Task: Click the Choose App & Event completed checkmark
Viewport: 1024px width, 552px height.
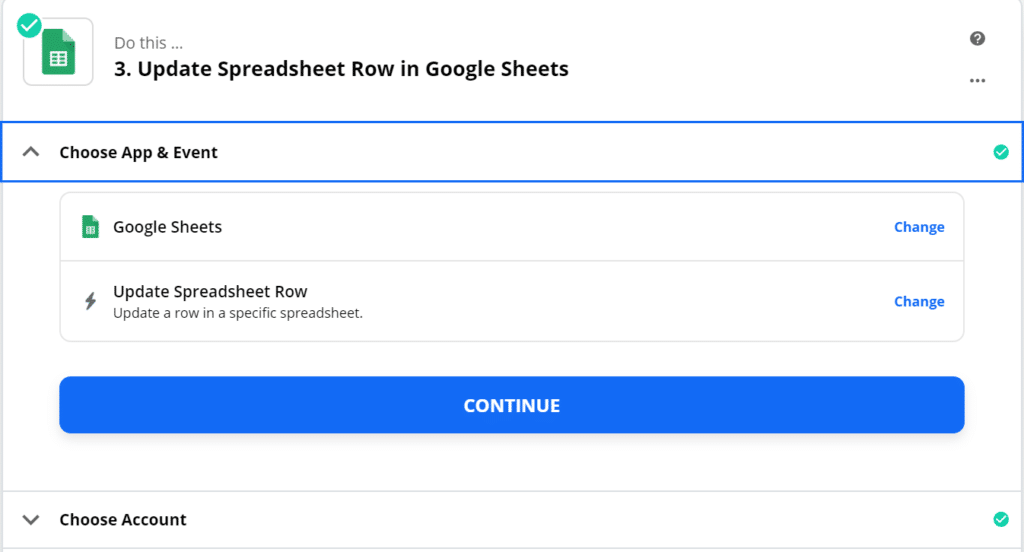Action: (x=1001, y=152)
